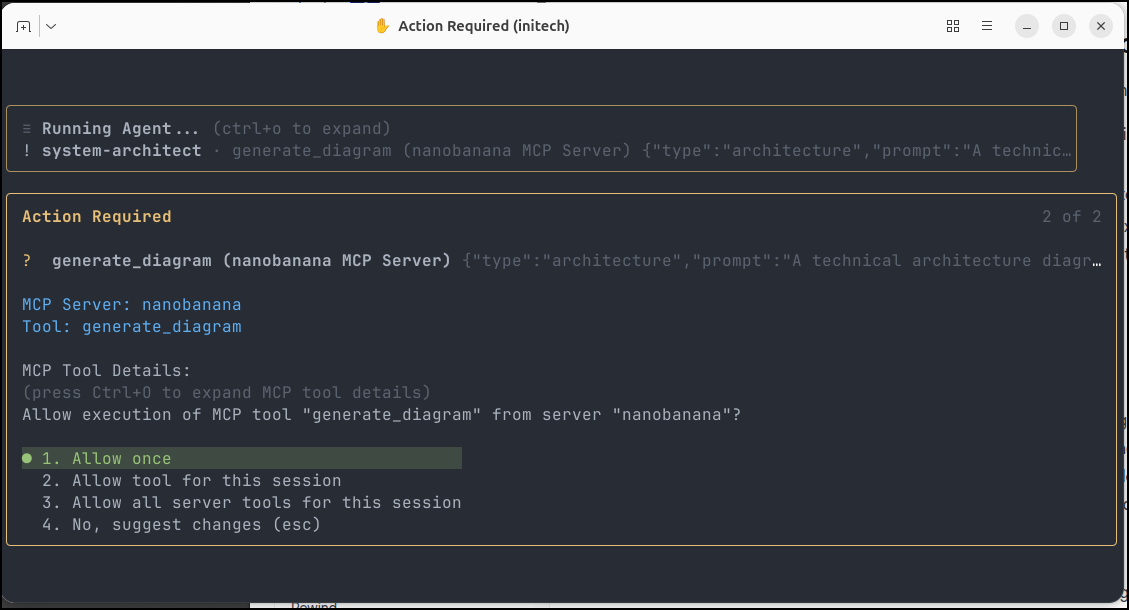
Task: Open the hamburger menu in title bar
Action: tap(987, 26)
